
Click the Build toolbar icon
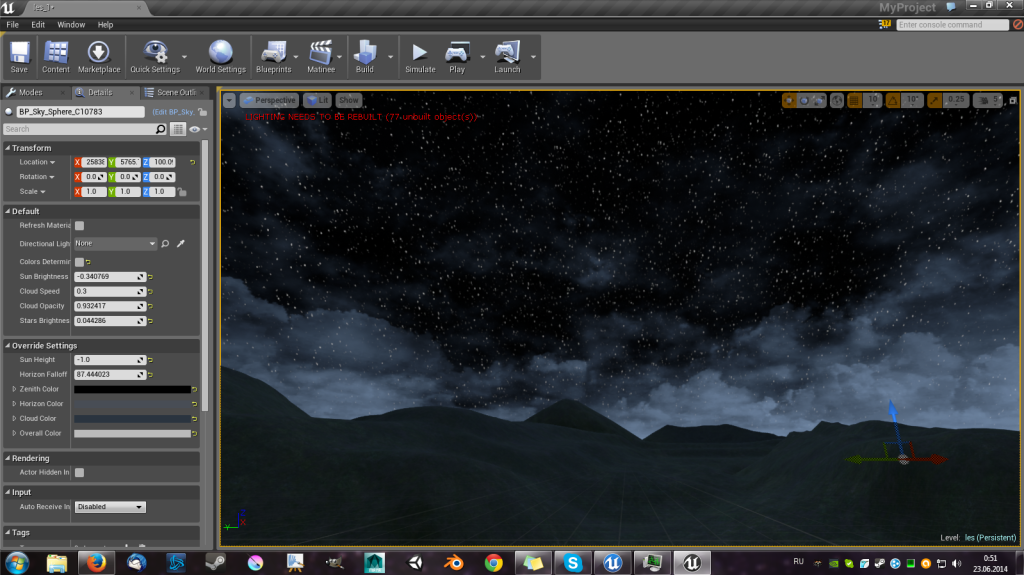pyautogui.click(x=364, y=55)
